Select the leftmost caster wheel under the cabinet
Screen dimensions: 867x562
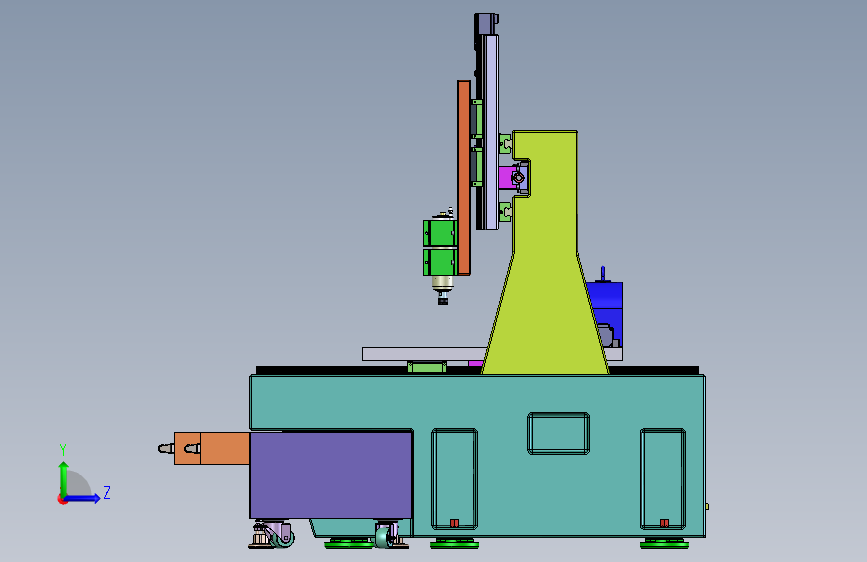click(282, 537)
